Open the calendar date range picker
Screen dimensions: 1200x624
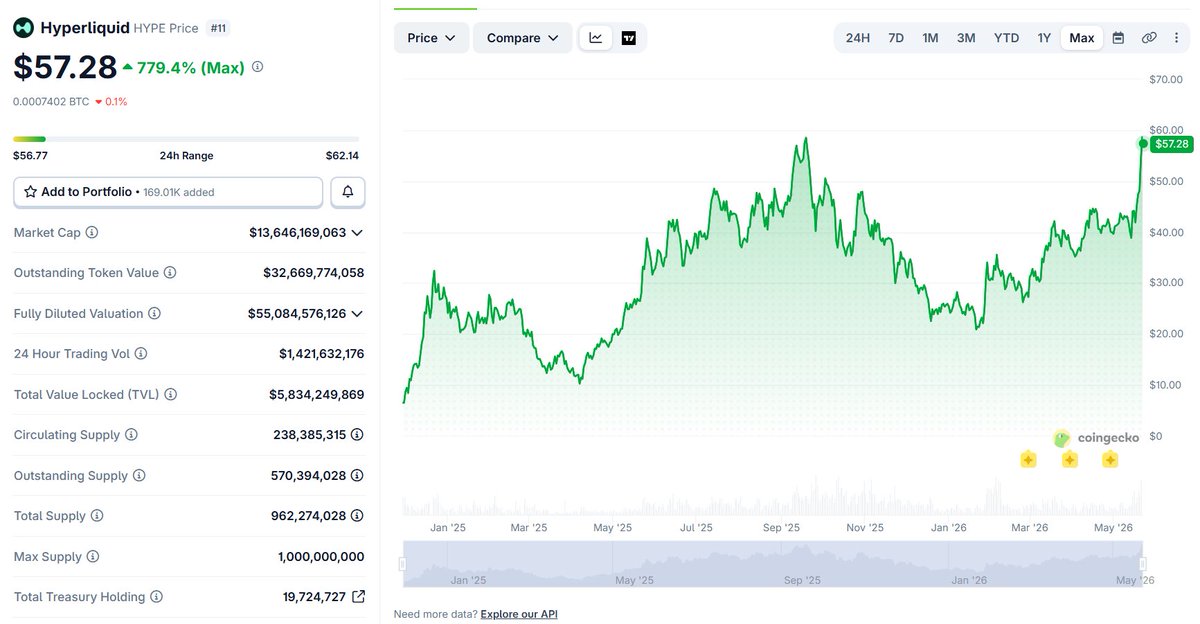[1118, 38]
